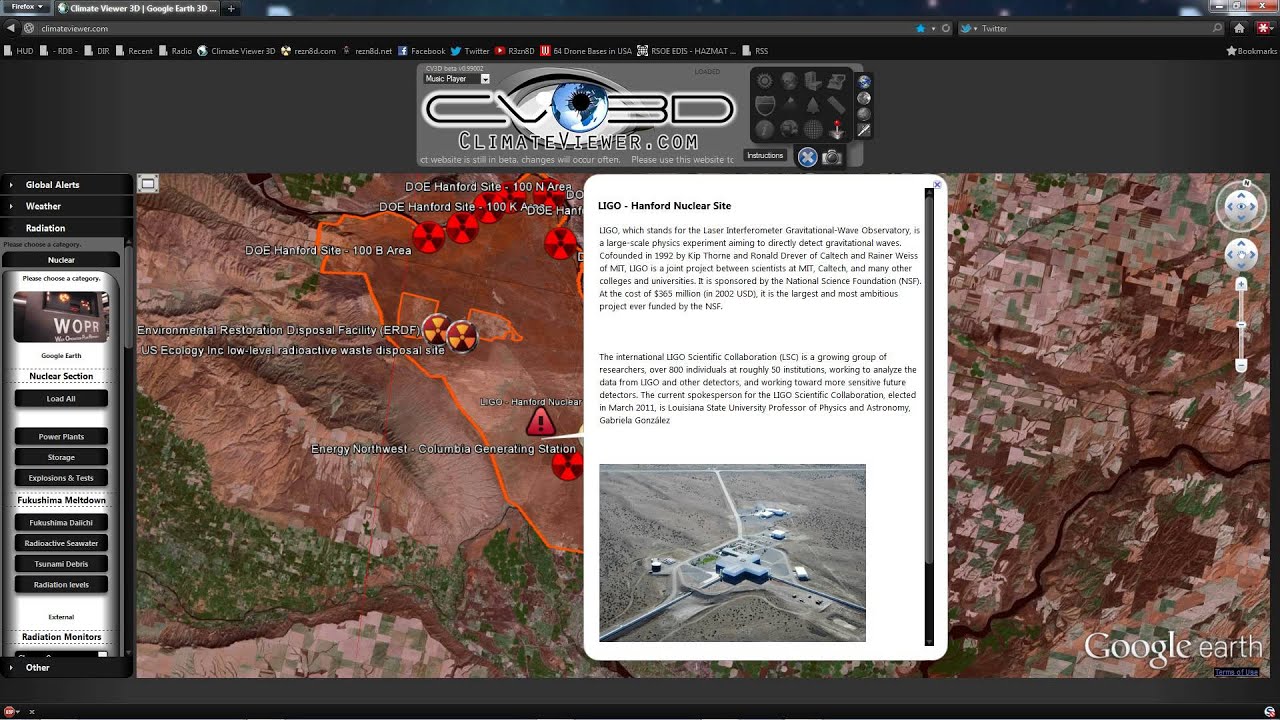Click the pine tree icon in the toolbar
The height and width of the screenshot is (720, 1280).
point(813,105)
